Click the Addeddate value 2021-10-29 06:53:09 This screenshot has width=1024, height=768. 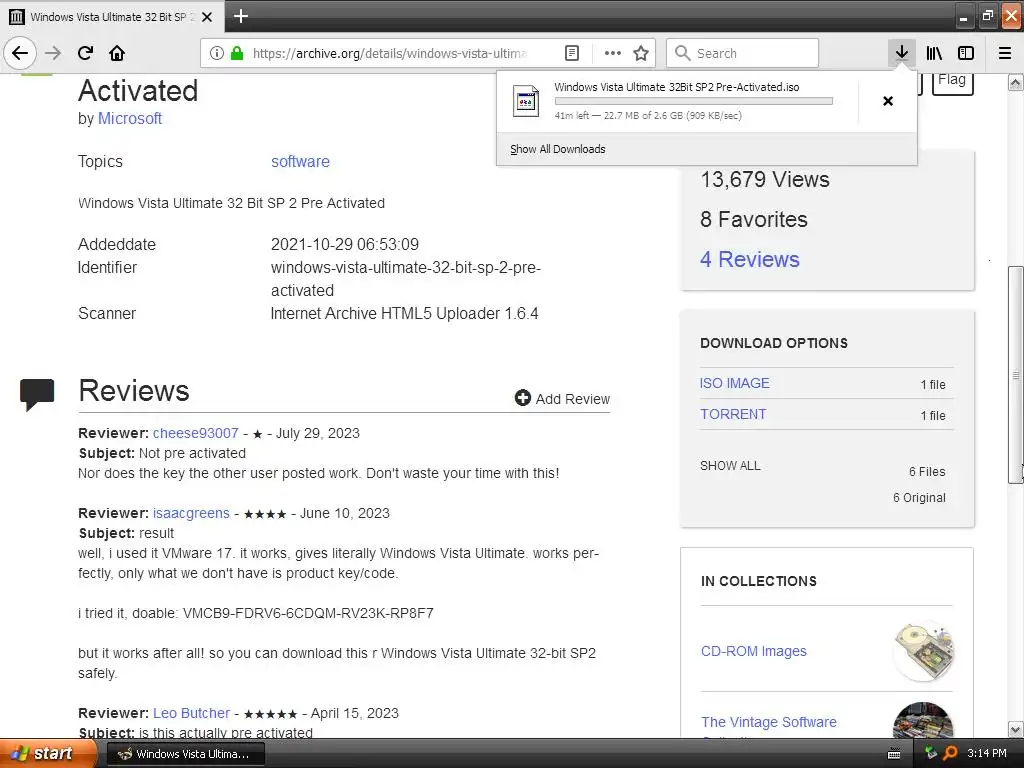[345, 244]
